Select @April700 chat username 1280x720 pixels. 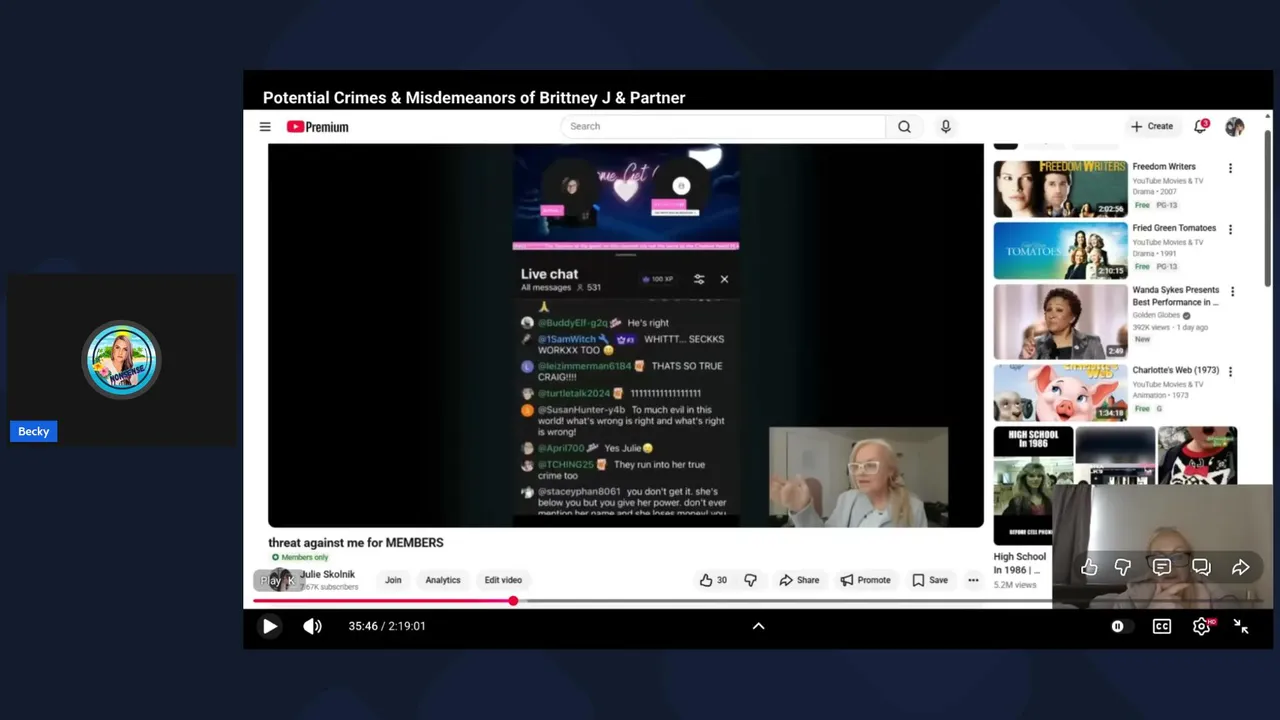tap(562, 448)
